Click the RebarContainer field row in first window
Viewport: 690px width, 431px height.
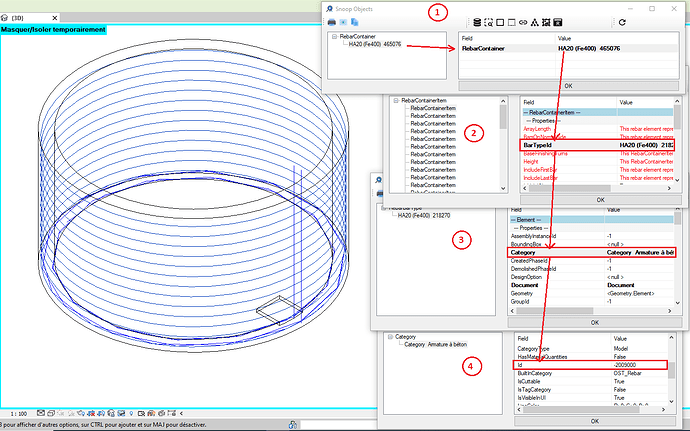tap(568, 48)
